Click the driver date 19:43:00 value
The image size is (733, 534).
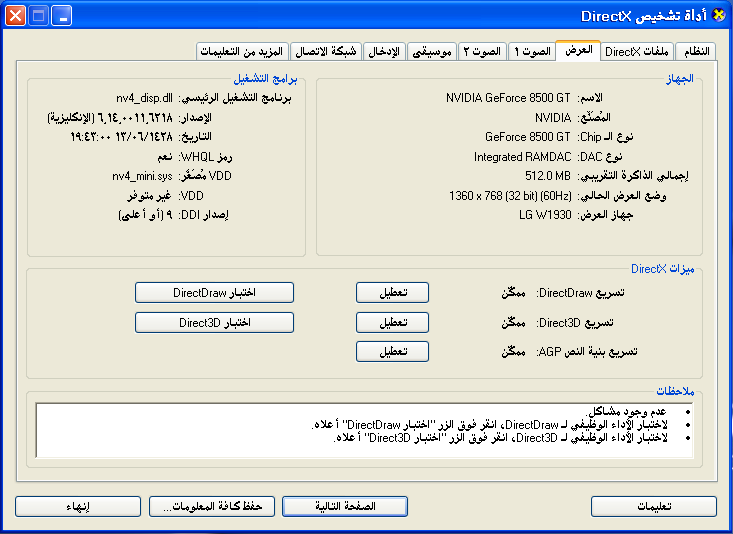click(121, 137)
